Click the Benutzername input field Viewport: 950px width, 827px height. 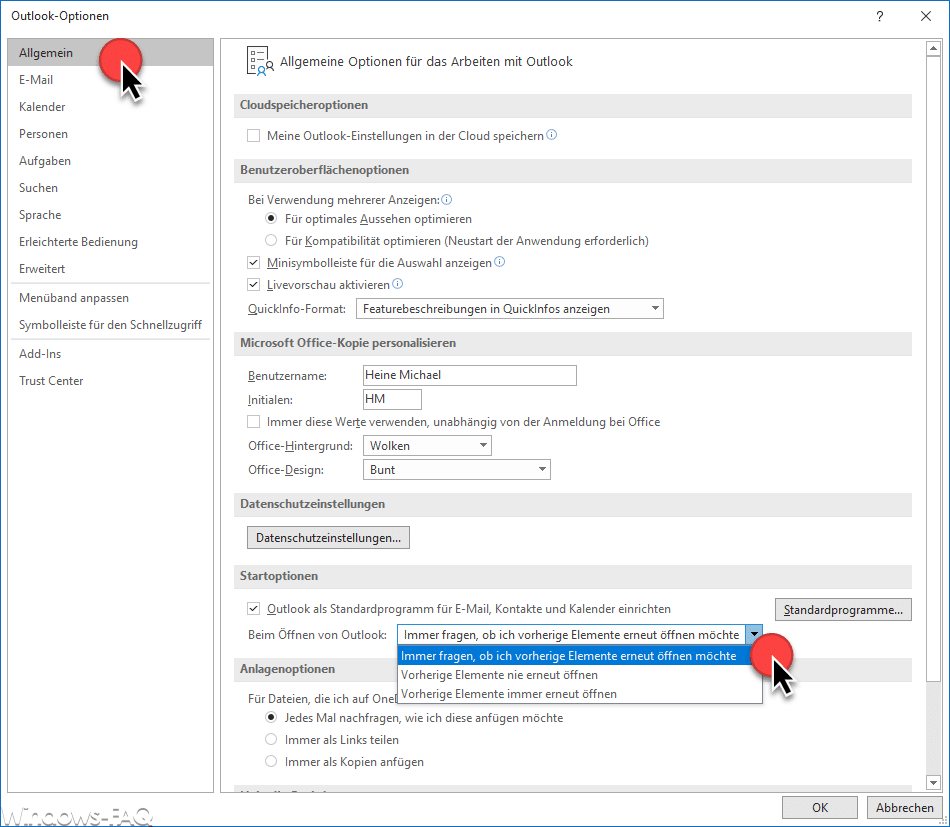coord(470,375)
